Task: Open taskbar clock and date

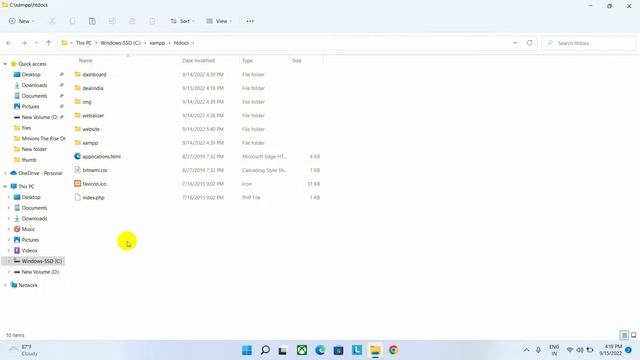Action: click(x=611, y=350)
